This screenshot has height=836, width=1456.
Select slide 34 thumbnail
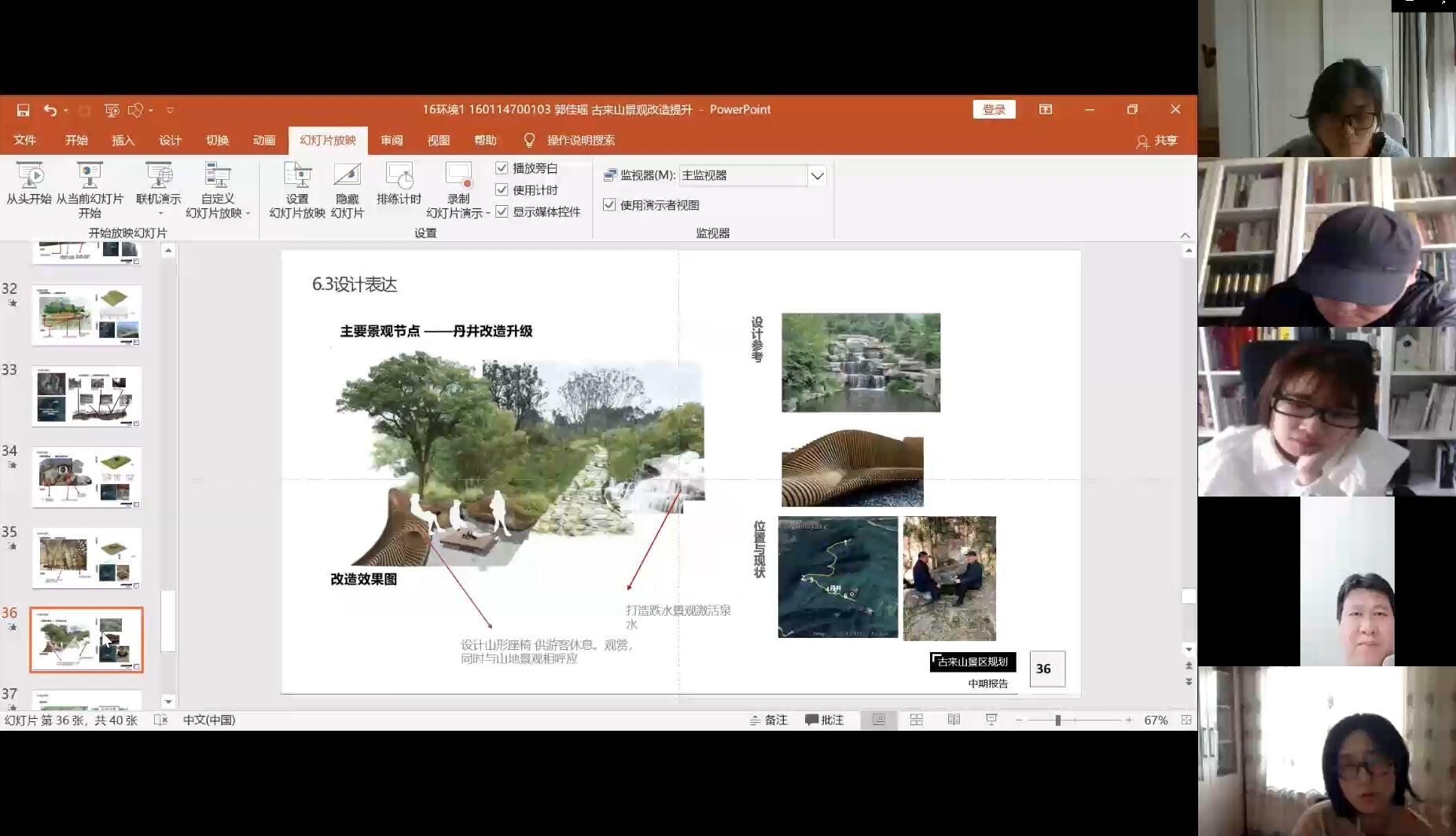coord(86,477)
